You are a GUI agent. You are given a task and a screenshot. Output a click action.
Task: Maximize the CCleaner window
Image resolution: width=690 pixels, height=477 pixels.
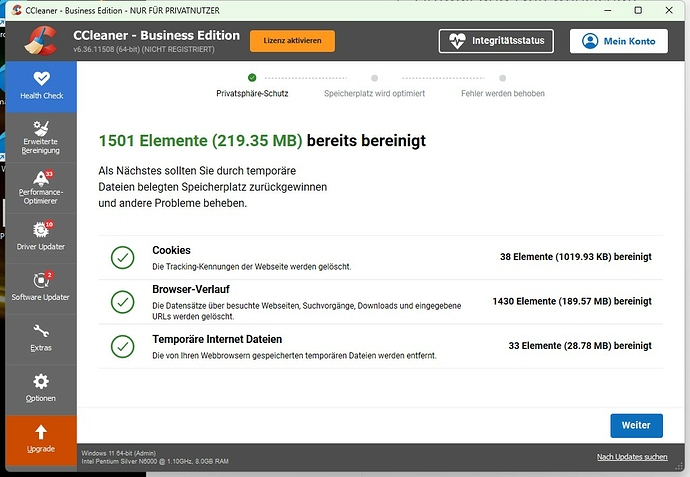pos(638,10)
